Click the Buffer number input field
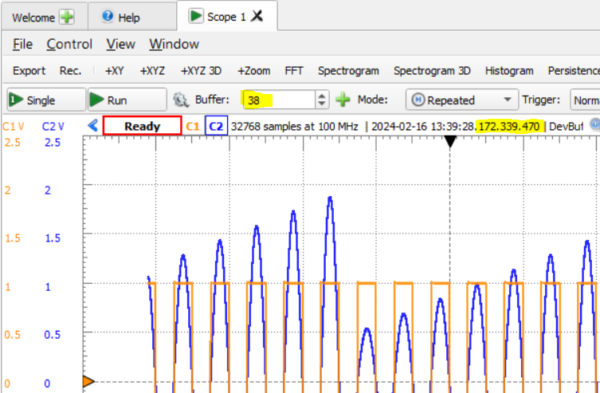The image size is (600, 393). 279,100
